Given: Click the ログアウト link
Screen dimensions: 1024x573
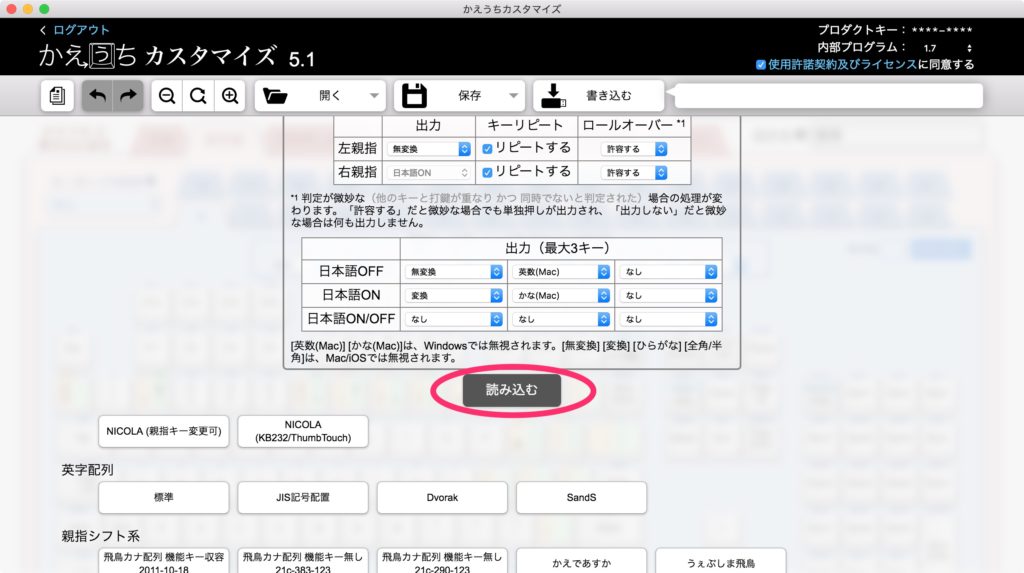Looking at the screenshot, I should point(81,30).
